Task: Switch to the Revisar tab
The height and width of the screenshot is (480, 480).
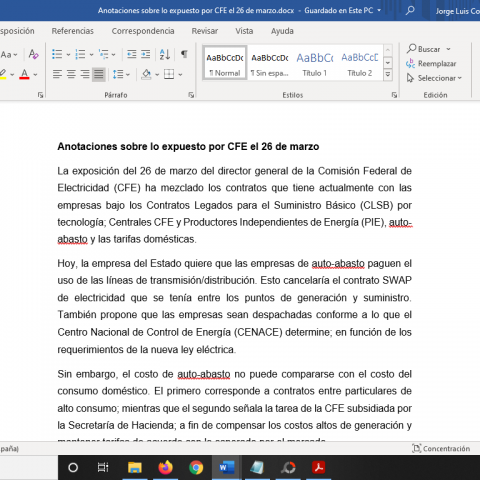Action: tap(205, 31)
